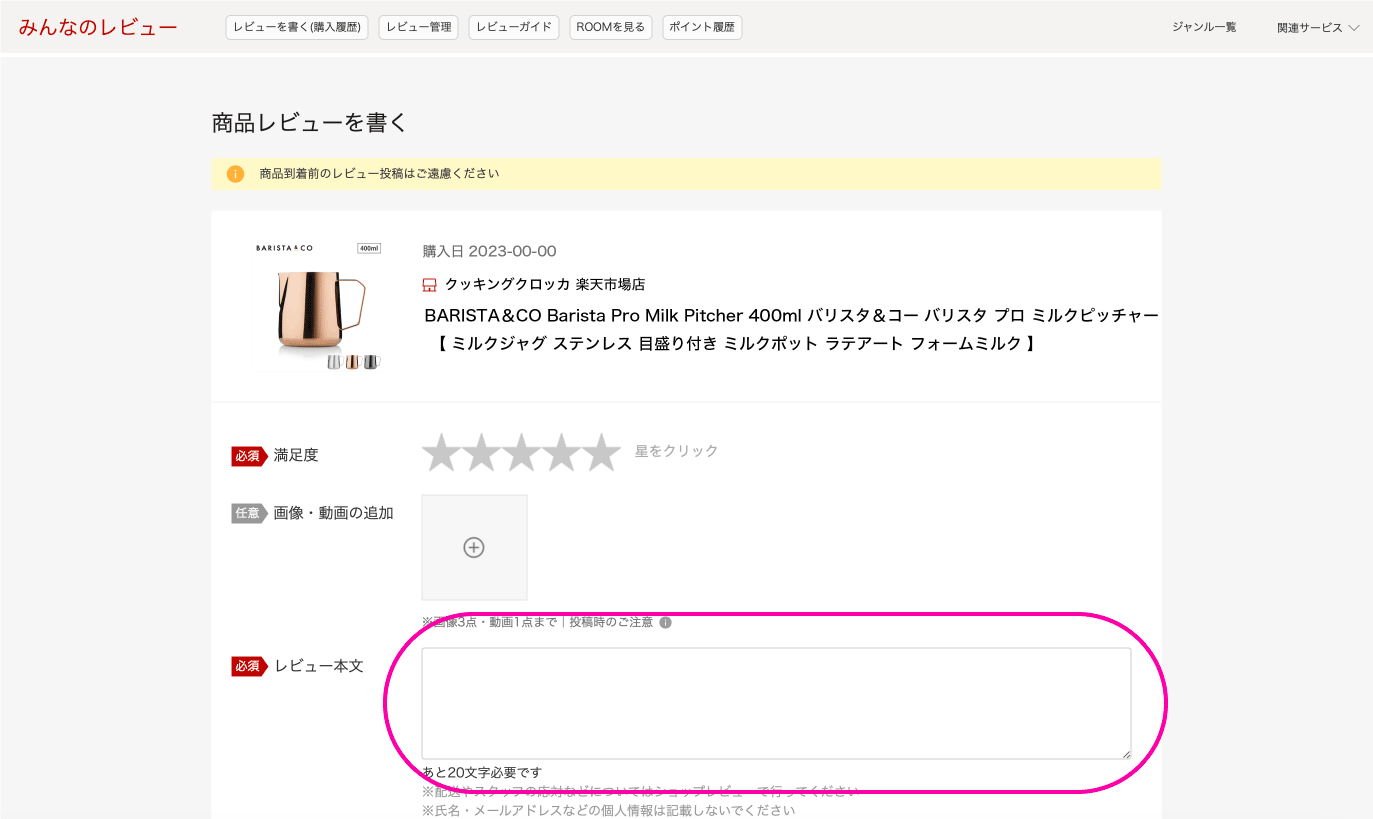Click 商品到着前のレビュー投稿はご遠慮ください notice text
The height and width of the screenshot is (819, 1373).
tap(379, 174)
